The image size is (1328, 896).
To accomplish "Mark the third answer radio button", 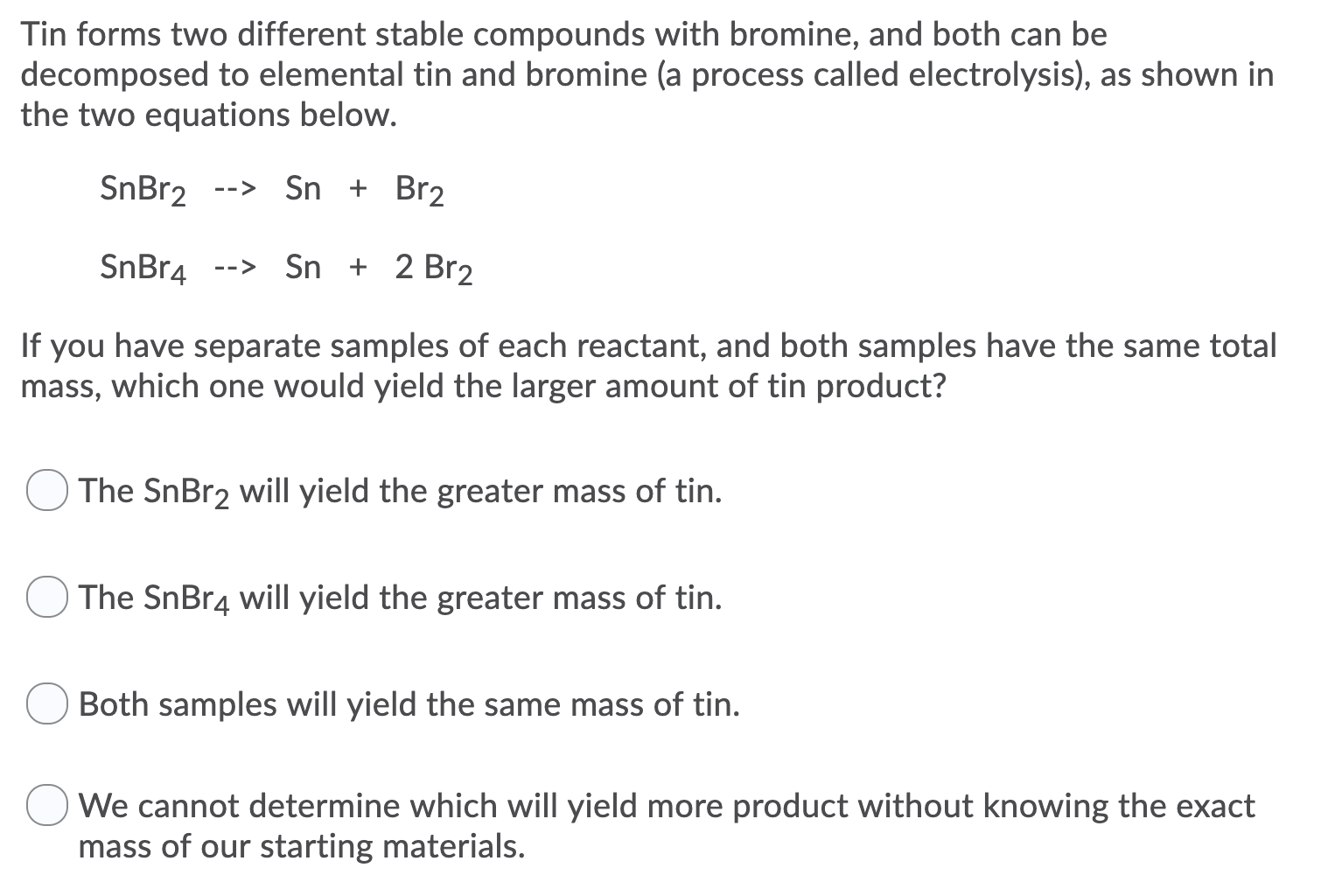I will tap(46, 704).
